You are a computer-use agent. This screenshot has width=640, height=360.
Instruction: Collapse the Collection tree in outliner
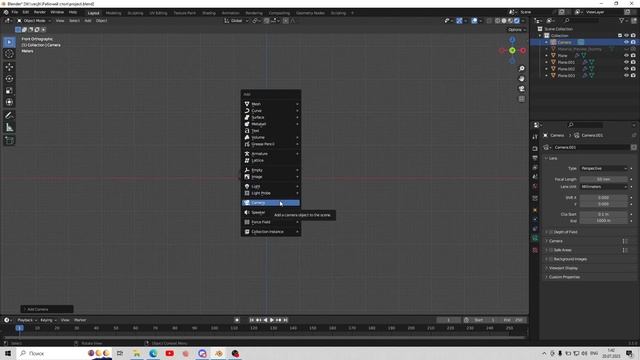click(x=540, y=36)
